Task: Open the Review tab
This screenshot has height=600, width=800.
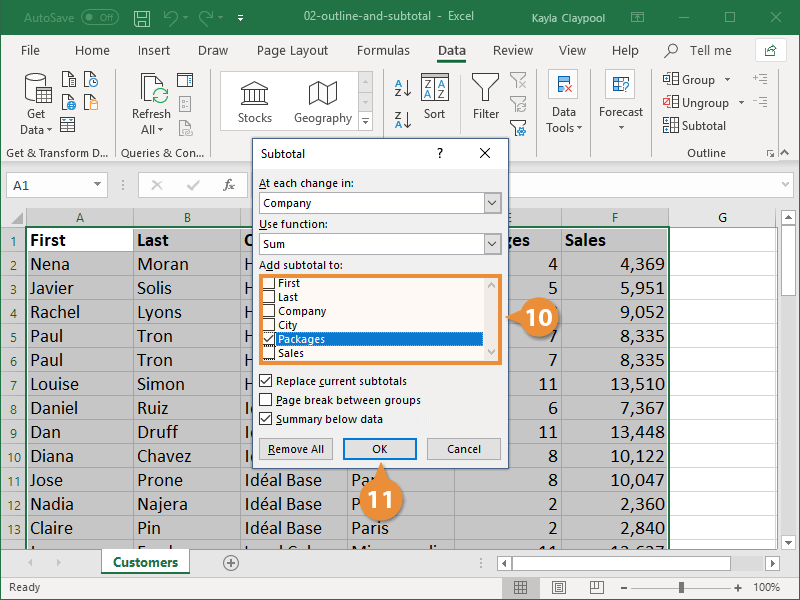Action: 512,50
